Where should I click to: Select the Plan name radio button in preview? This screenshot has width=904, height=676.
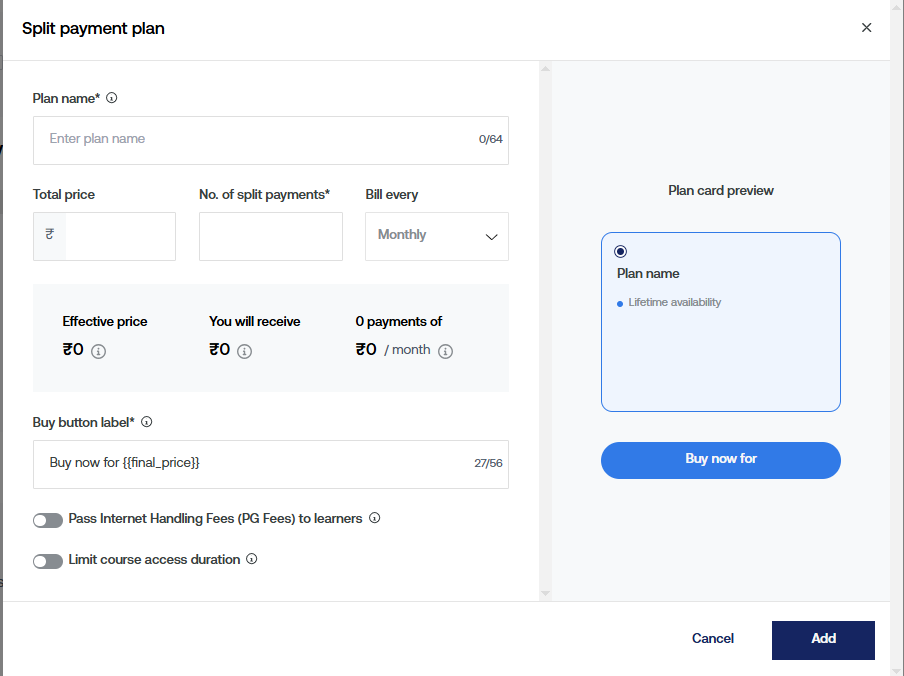coord(621,251)
